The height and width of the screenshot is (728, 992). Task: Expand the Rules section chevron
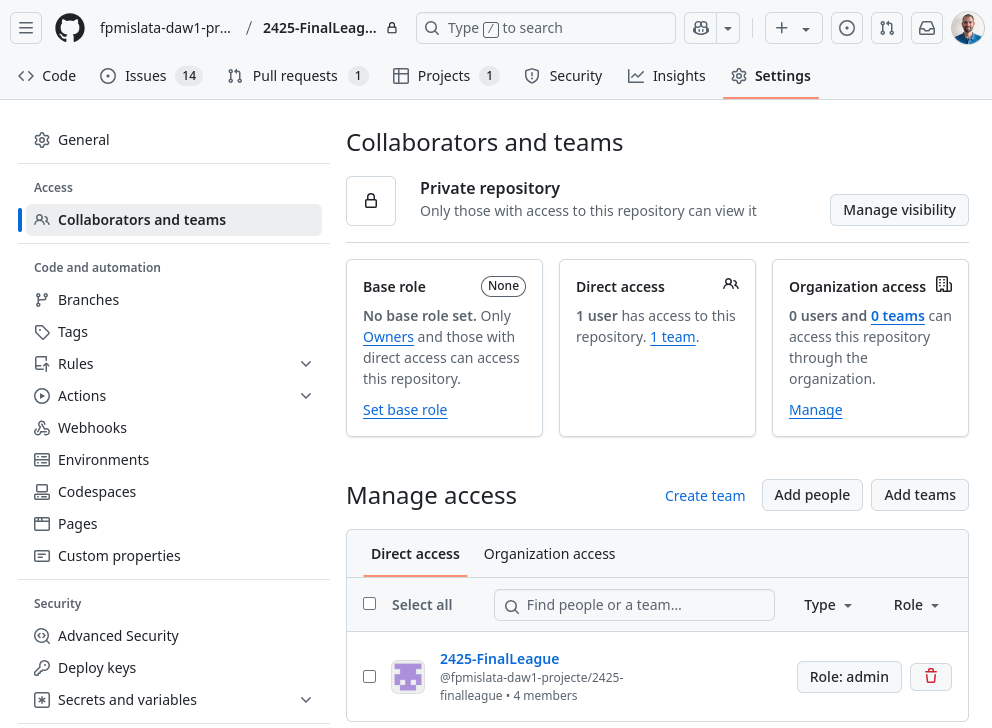pyautogui.click(x=306, y=364)
